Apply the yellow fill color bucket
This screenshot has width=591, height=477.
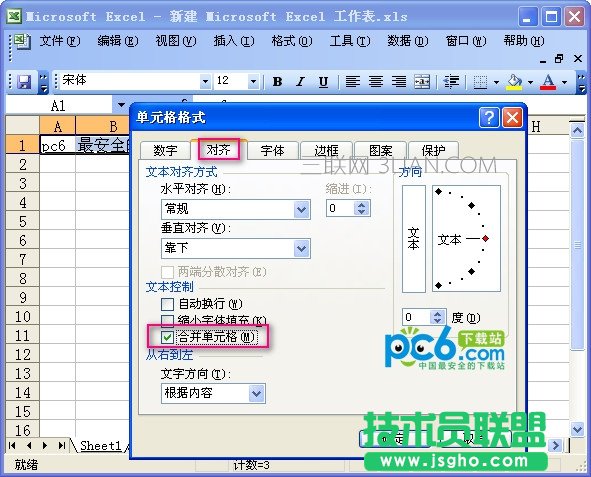click(514, 81)
